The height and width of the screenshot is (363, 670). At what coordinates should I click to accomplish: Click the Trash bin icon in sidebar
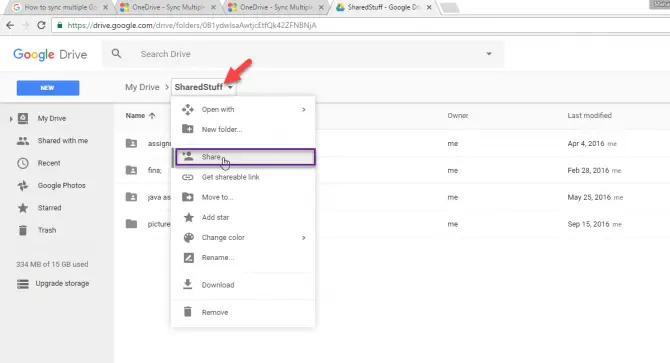click(23, 230)
